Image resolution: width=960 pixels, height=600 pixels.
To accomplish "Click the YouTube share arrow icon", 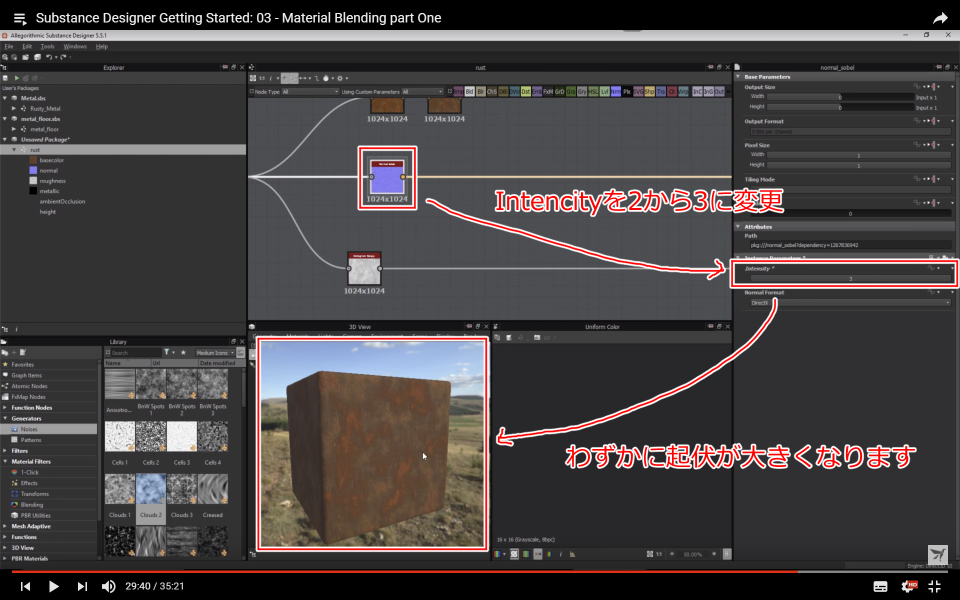I will click(x=940, y=18).
